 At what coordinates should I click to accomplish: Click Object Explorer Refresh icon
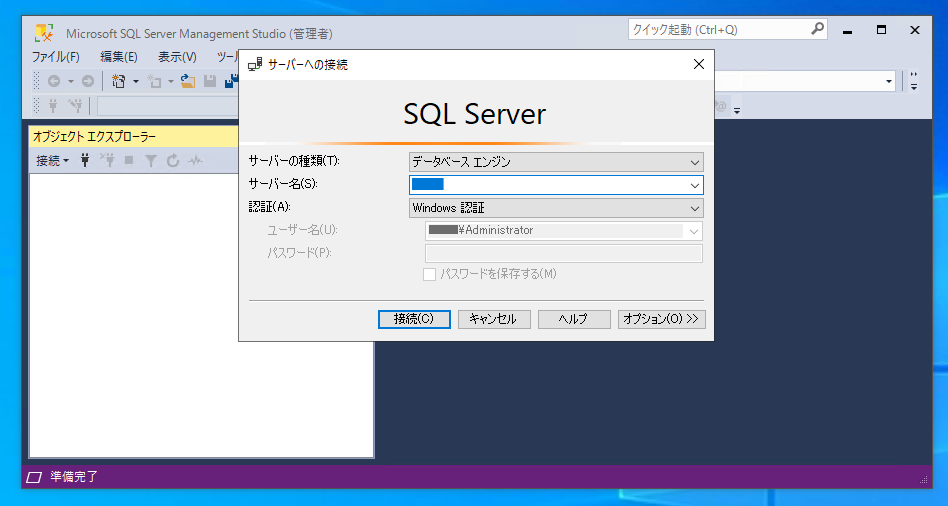click(173, 160)
